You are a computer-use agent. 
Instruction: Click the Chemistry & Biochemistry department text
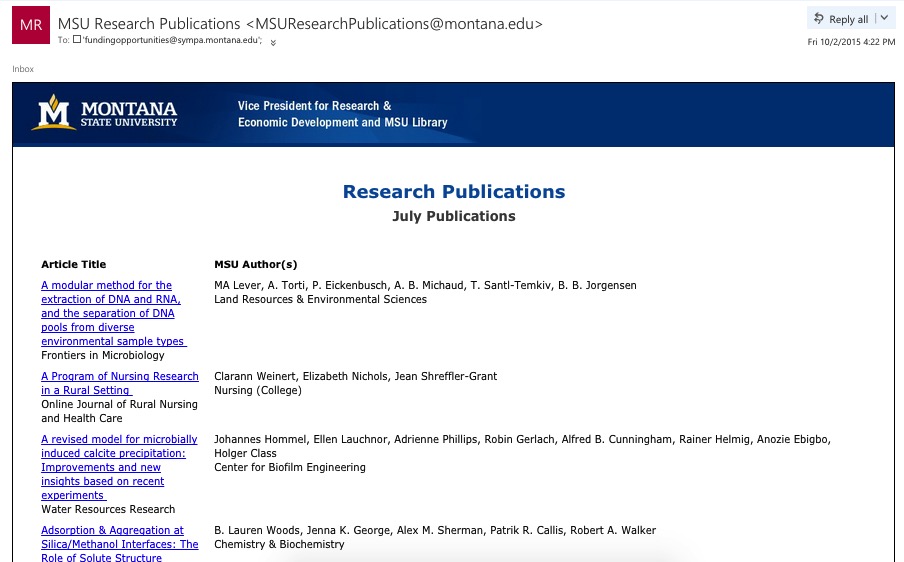pyautogui.click(x=279, y=544)
